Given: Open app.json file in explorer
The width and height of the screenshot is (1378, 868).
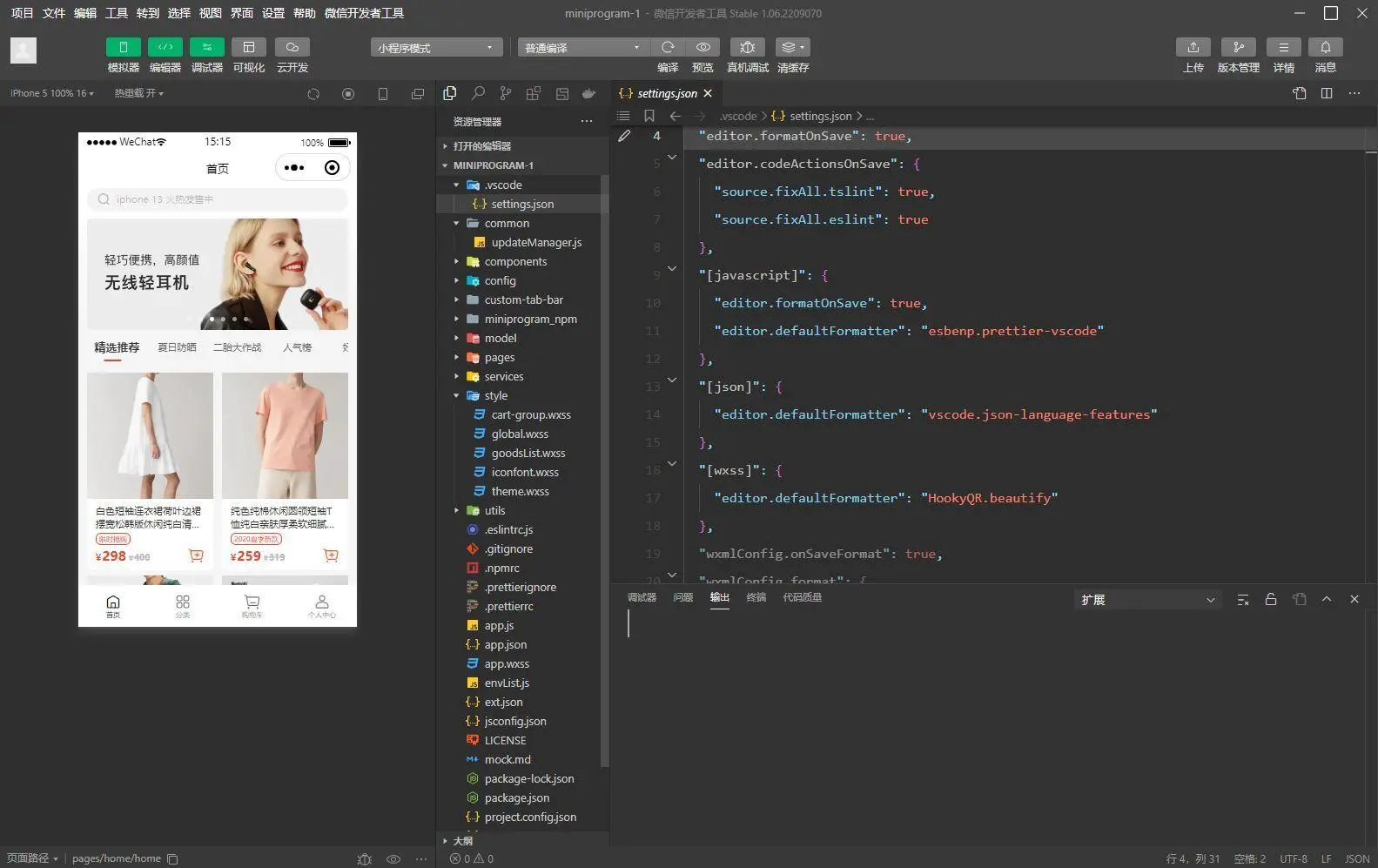Looking at the screenshot, I should [505, 644].
